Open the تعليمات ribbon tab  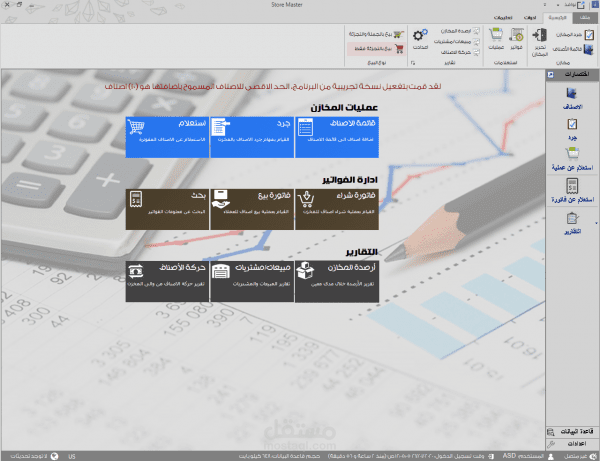pyautogui.click(x=503, y=18)
